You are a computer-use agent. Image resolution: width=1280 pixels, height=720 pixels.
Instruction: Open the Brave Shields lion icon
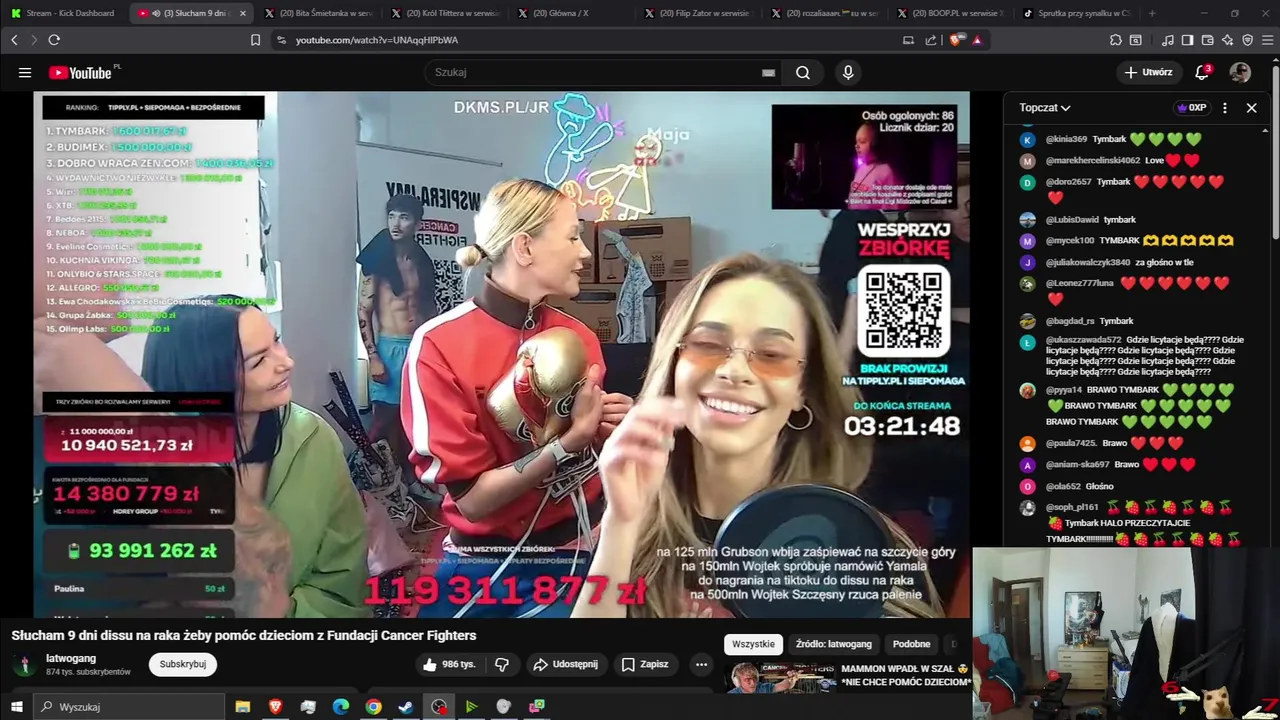[956, 40]
